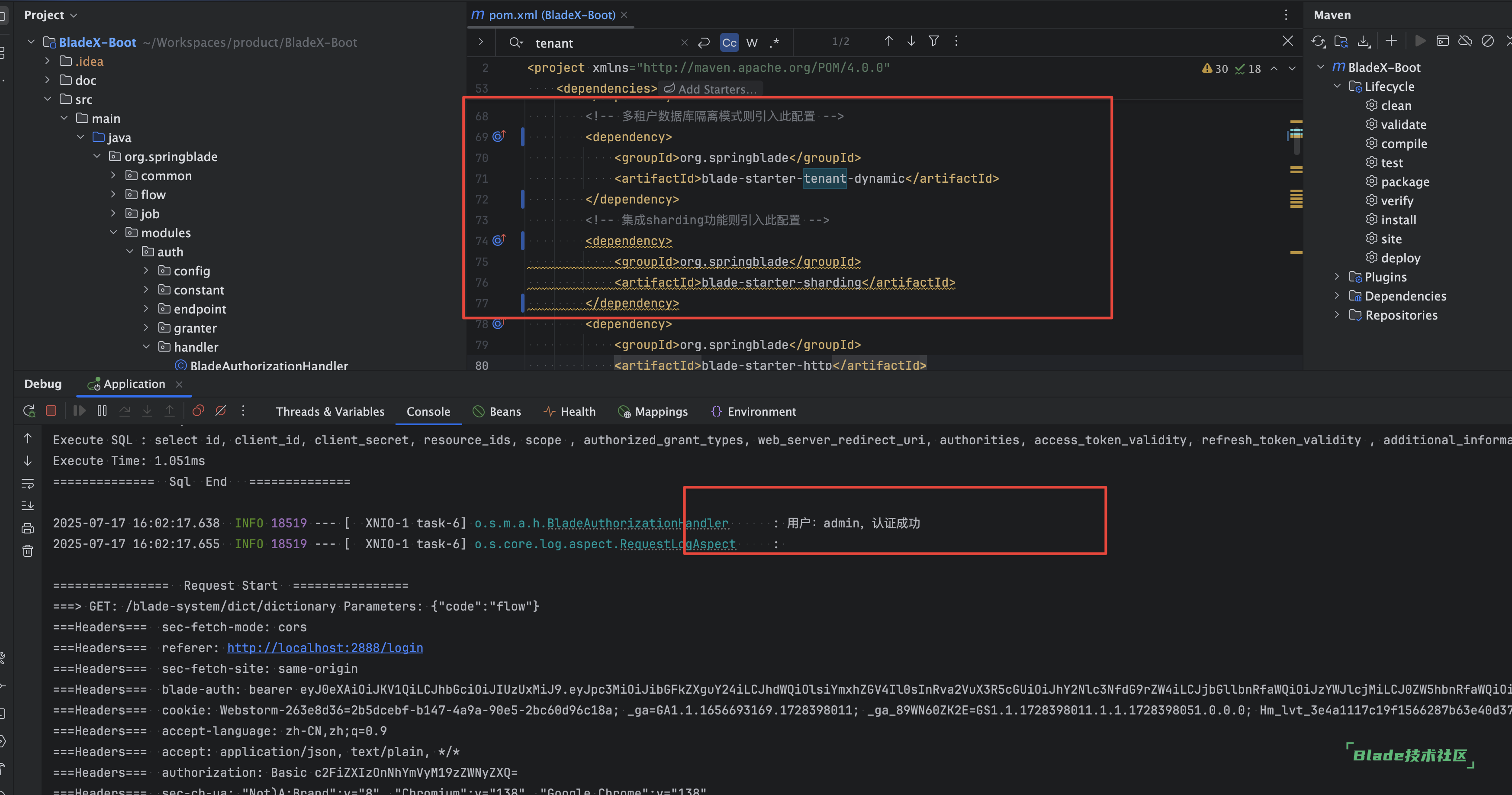
Task: Run Maven install lifecycle goal
Action: (x=1398, y=220)
